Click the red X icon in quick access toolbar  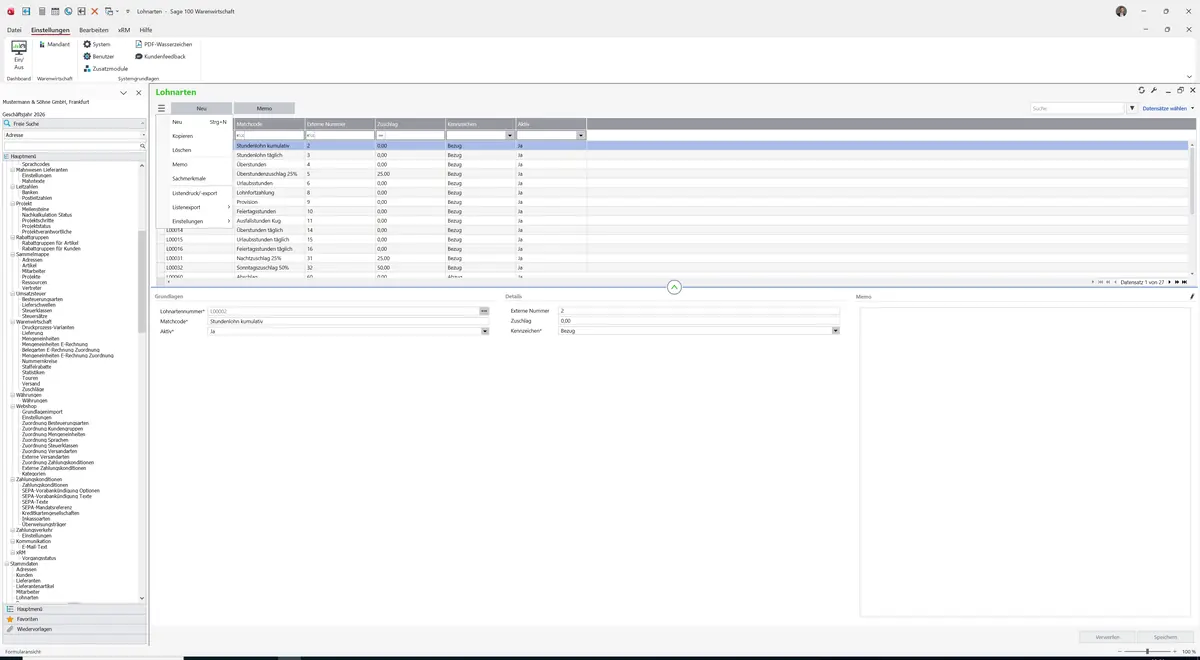[x=94, y=11]
